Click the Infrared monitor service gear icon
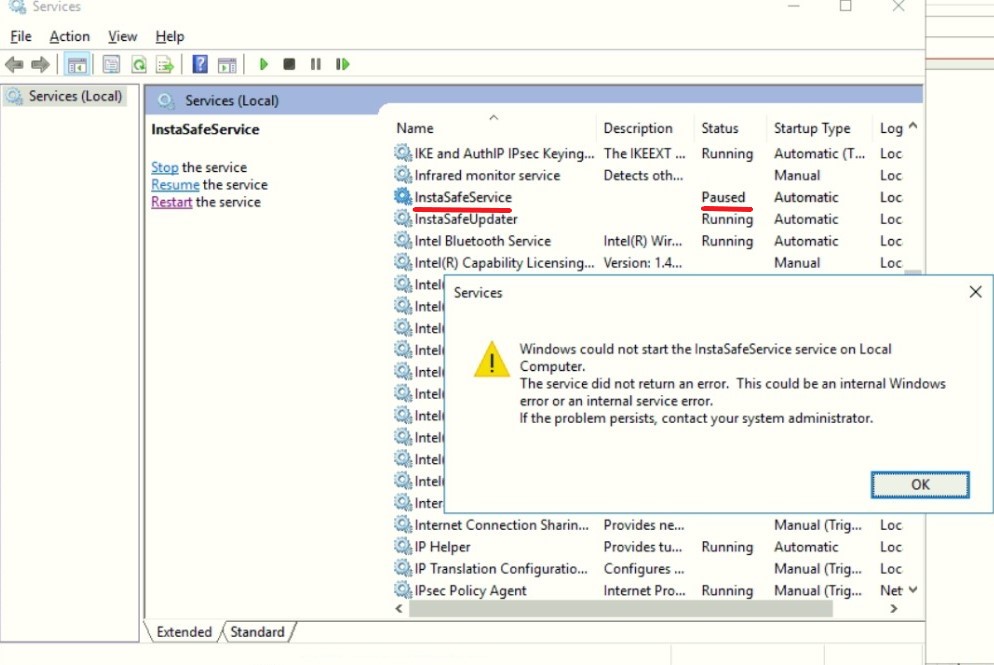 coord(403,174)
